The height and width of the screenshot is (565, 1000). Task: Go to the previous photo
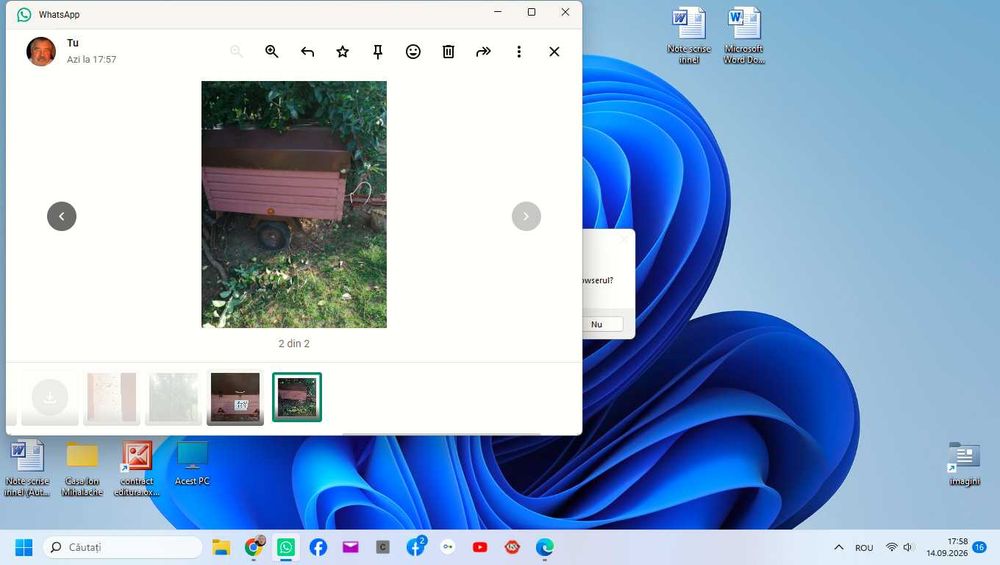coord(62,216)
